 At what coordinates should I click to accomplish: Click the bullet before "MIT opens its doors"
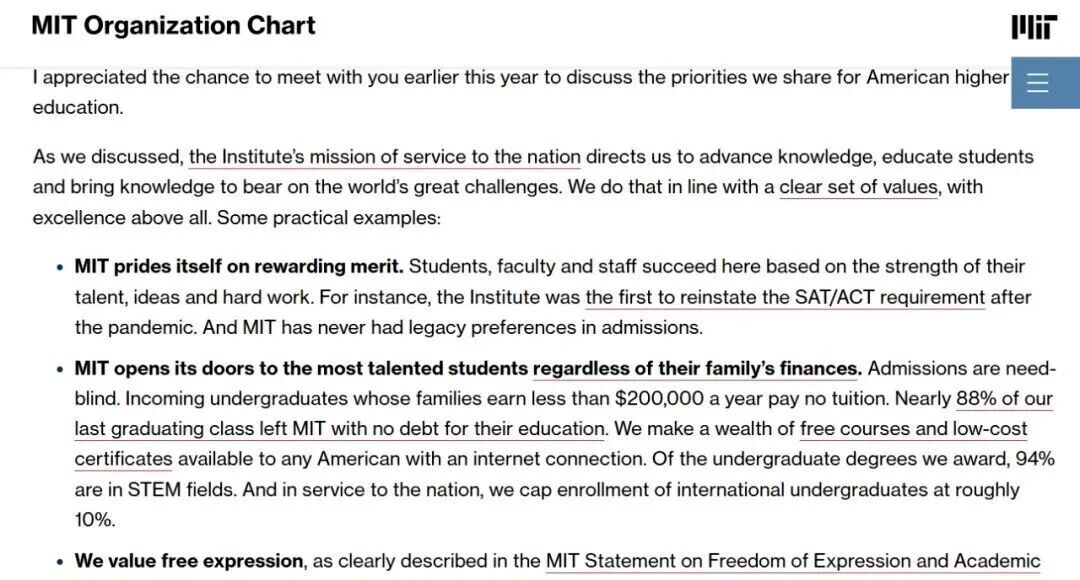[56, 368]
